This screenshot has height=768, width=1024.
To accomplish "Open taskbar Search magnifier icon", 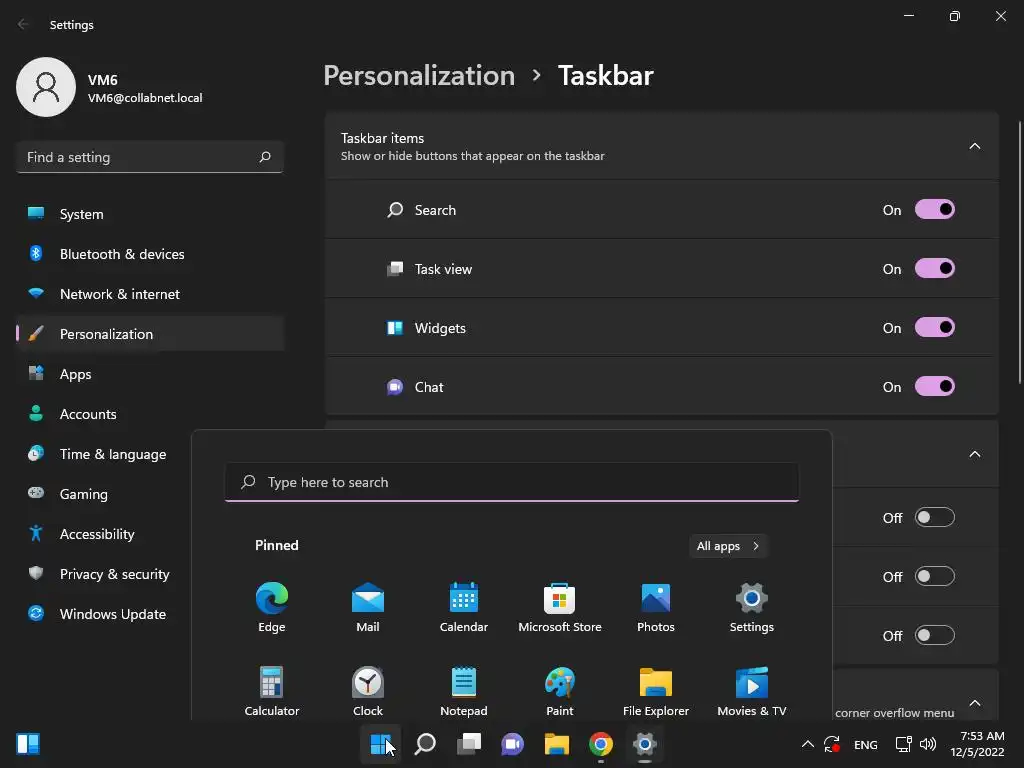I will [x=425, y=744].
